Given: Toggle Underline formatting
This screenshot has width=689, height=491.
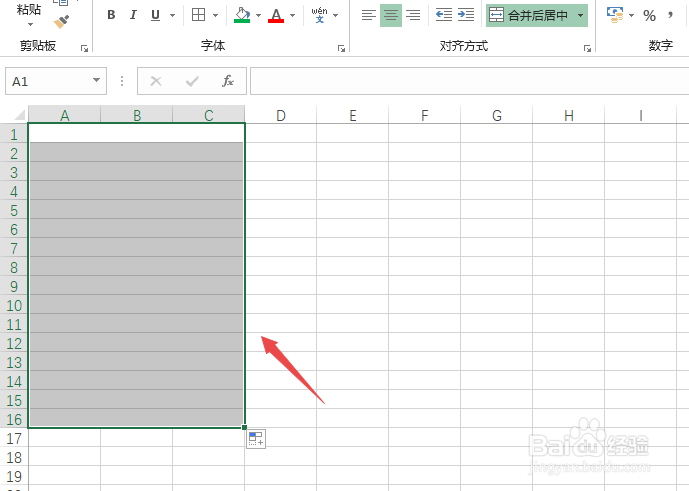Looking at the screenshot, I should [155, 15].
